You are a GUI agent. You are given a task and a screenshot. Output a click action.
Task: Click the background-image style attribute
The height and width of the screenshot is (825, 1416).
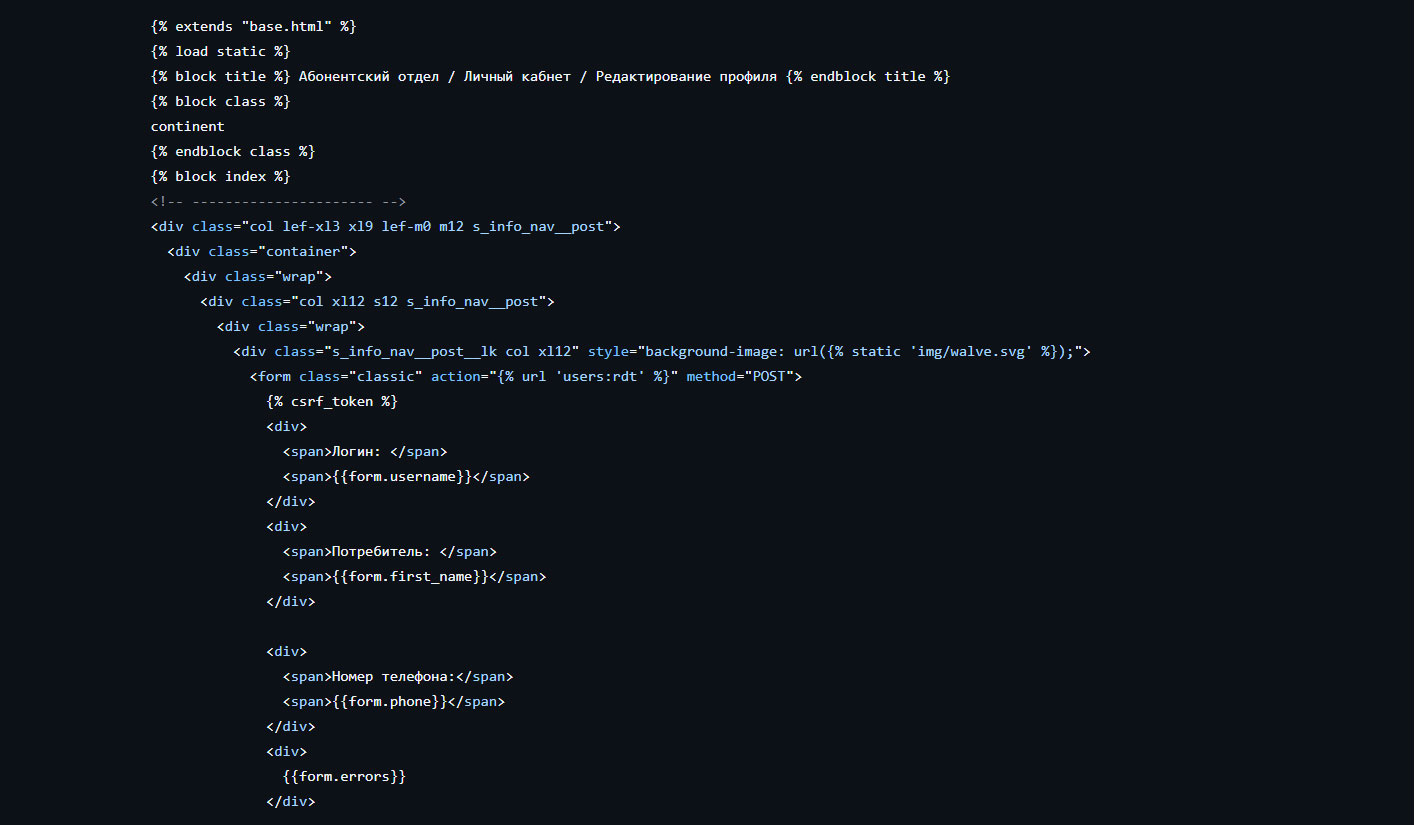click(x=836, y=351)
